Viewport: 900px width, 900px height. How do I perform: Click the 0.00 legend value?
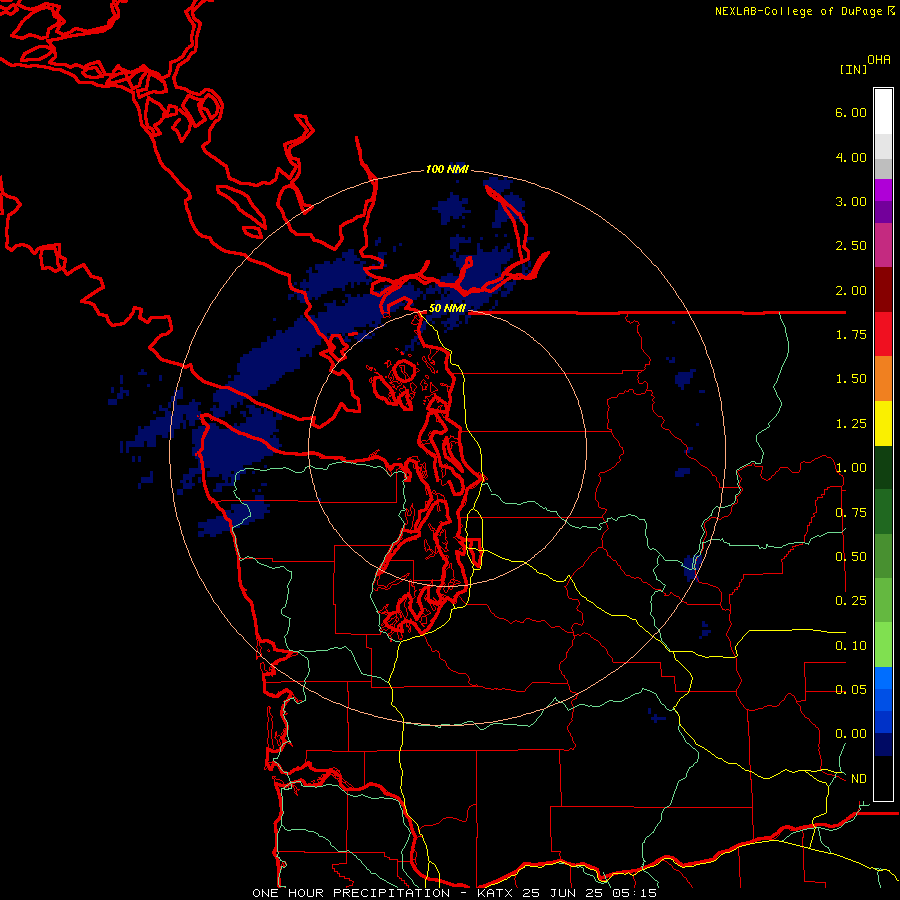(x=851, y=734)
